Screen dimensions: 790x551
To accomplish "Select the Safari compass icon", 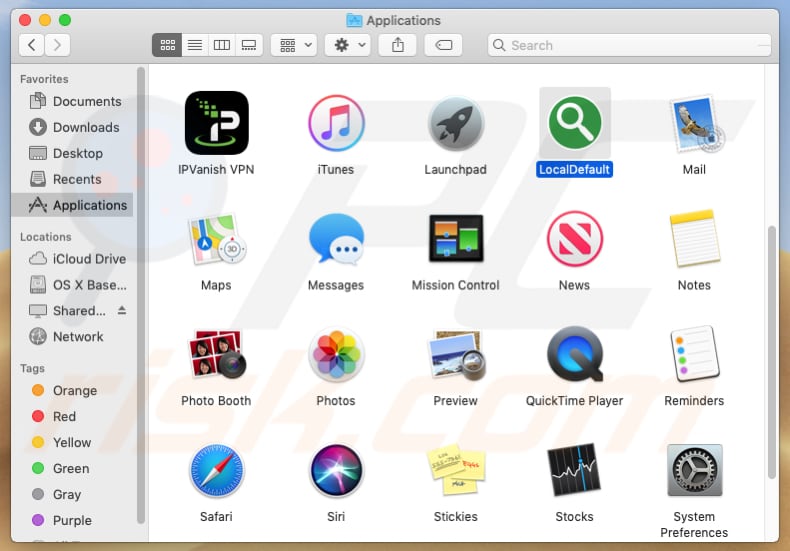I will 216,470.
